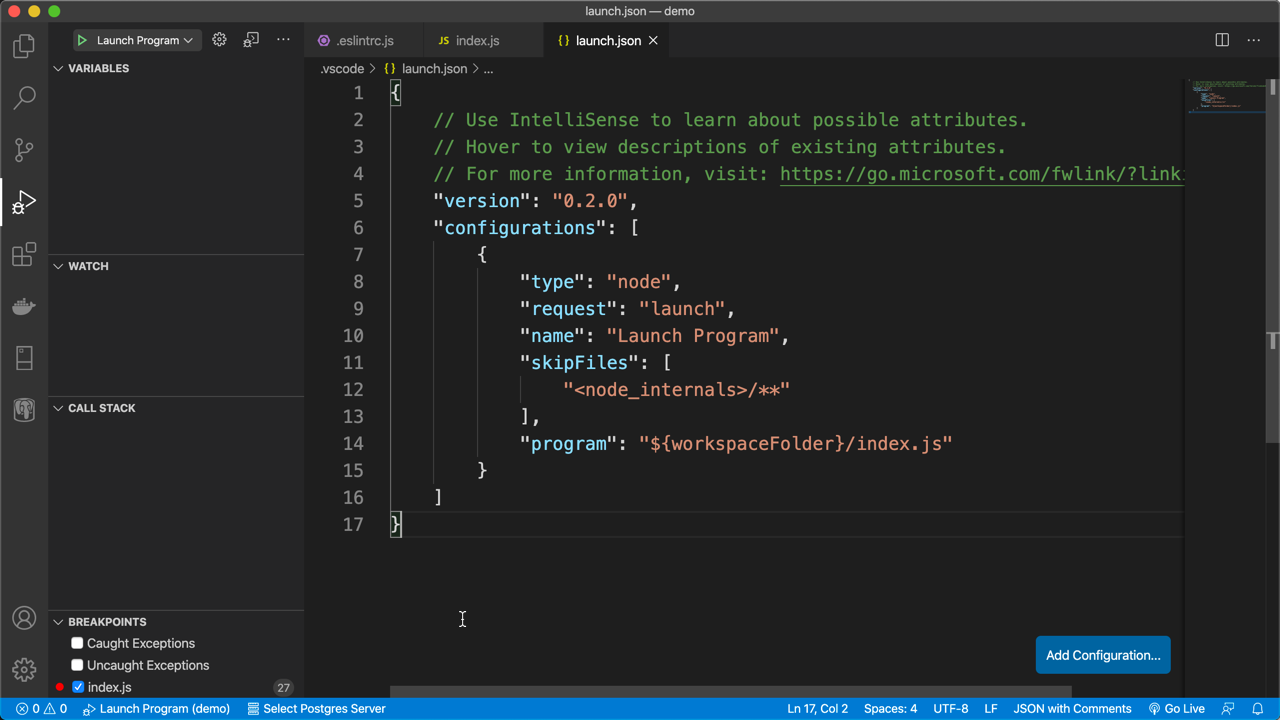
Task: Click the UTF-8 encoding status item
Action: click(x=950, y=709)
